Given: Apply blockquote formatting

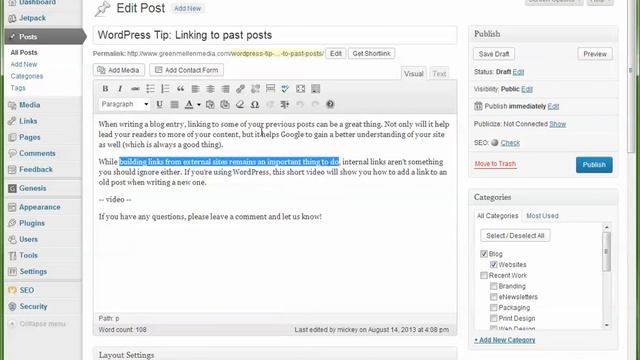Looking at the screenshot, I should (x=180, y=89).
